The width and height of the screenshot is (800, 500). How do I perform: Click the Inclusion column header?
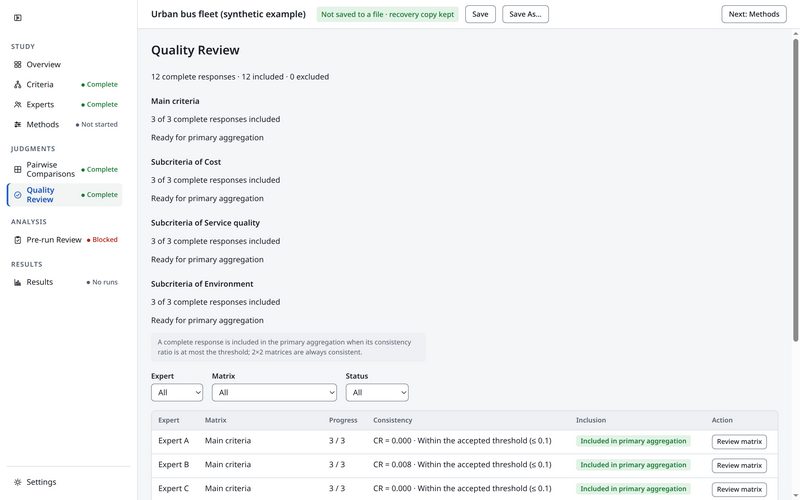(591, 420)
